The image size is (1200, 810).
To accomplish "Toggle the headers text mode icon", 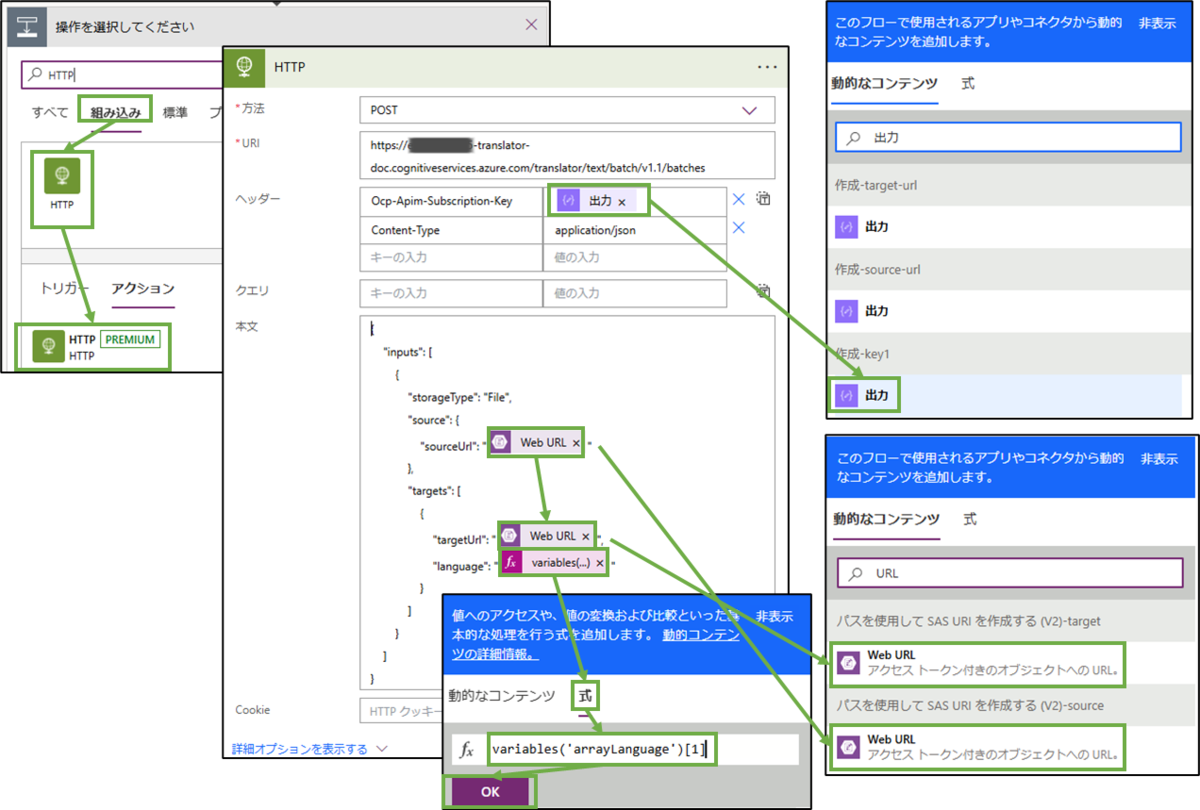I will point(764,199).
